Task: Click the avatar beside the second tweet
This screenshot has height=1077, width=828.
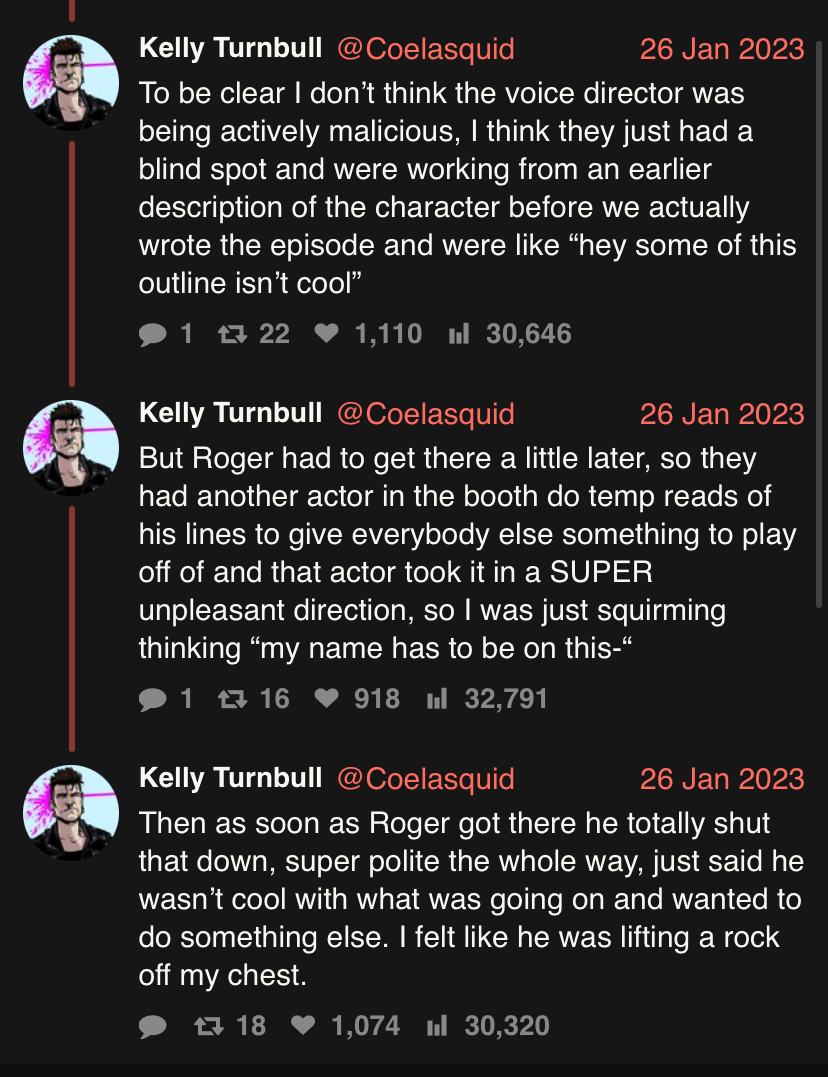Action: coord(71,448)
